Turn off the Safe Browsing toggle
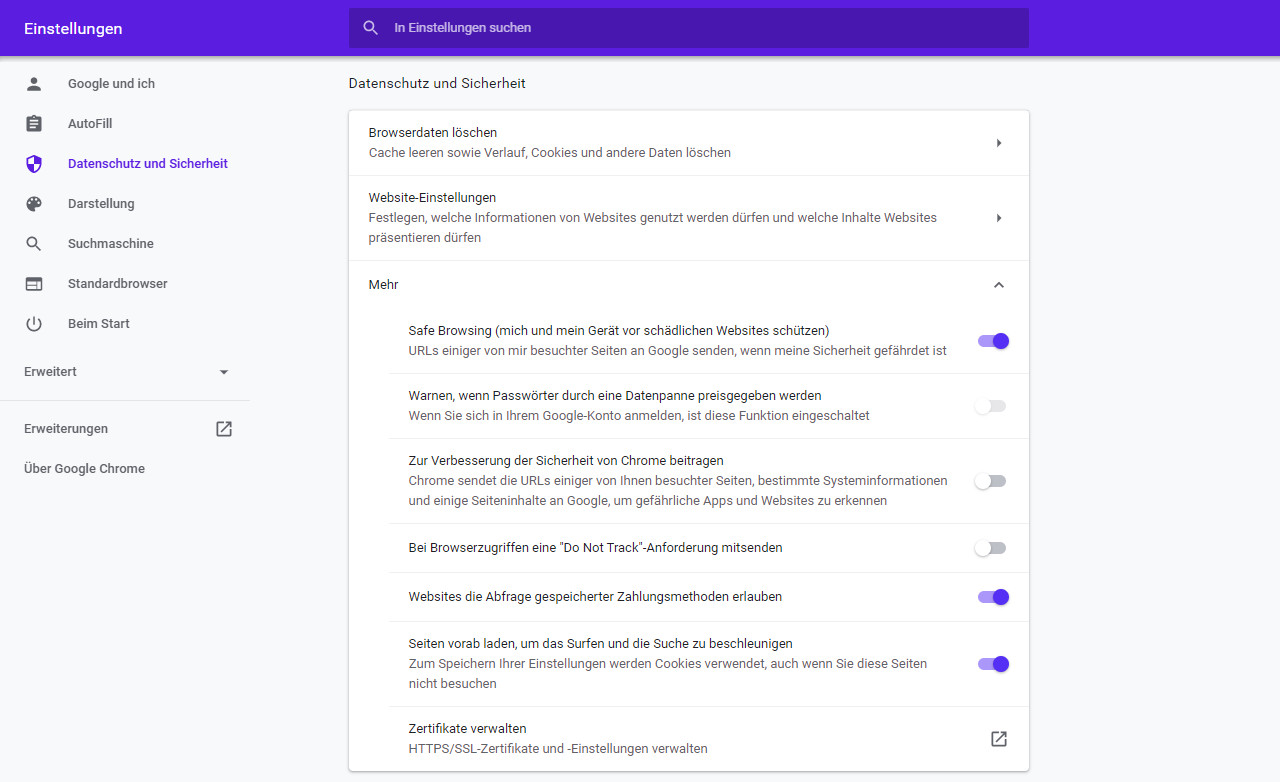Image resolution: width=1280 pixels, height=782 pixels. tap(992, 341)
